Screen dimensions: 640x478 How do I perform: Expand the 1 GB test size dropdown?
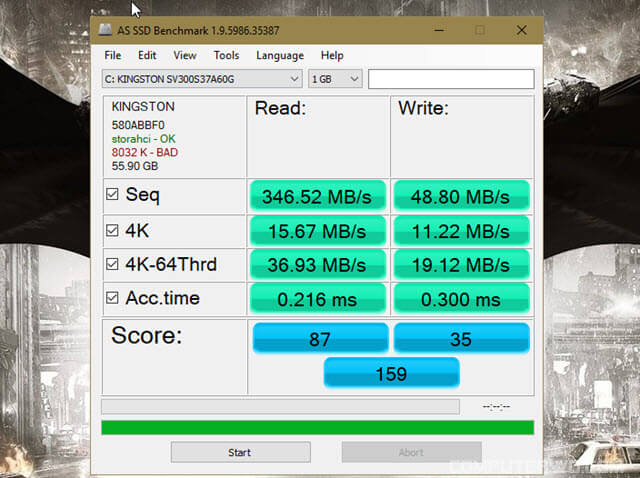tap(335, 78)
